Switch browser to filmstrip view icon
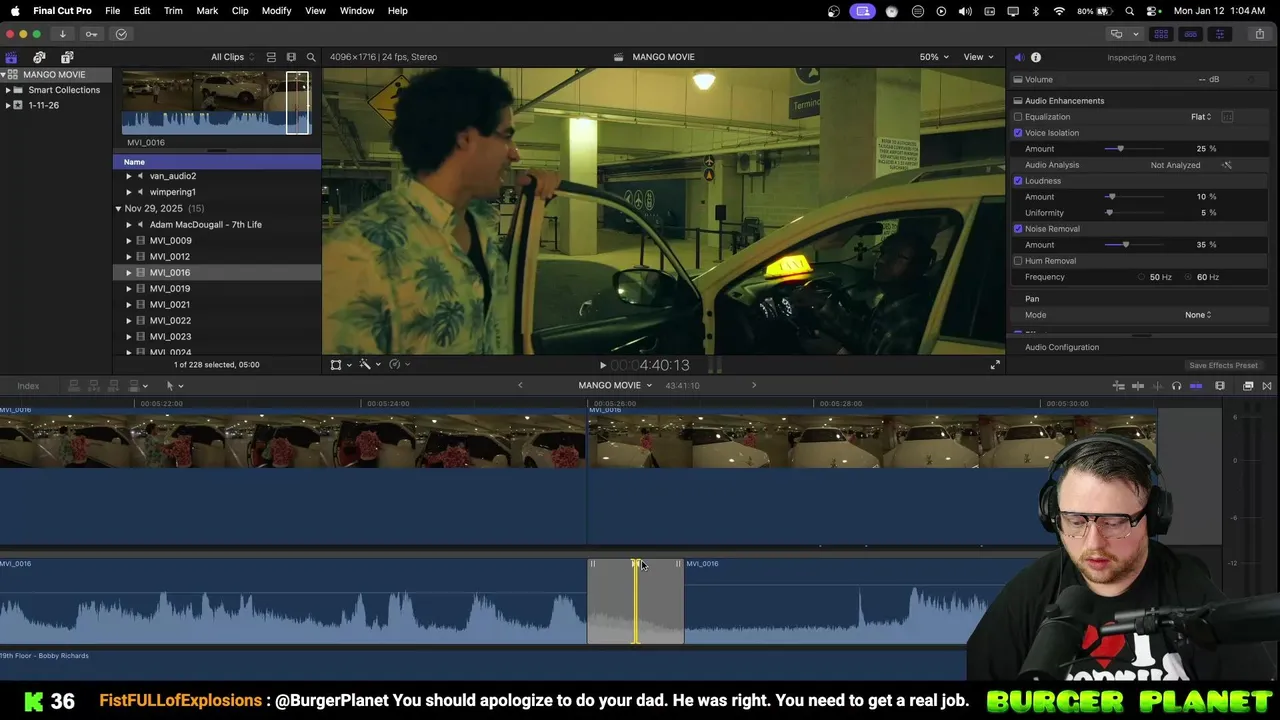Viewport: 1280px width, 720px height. click(291, 57)
